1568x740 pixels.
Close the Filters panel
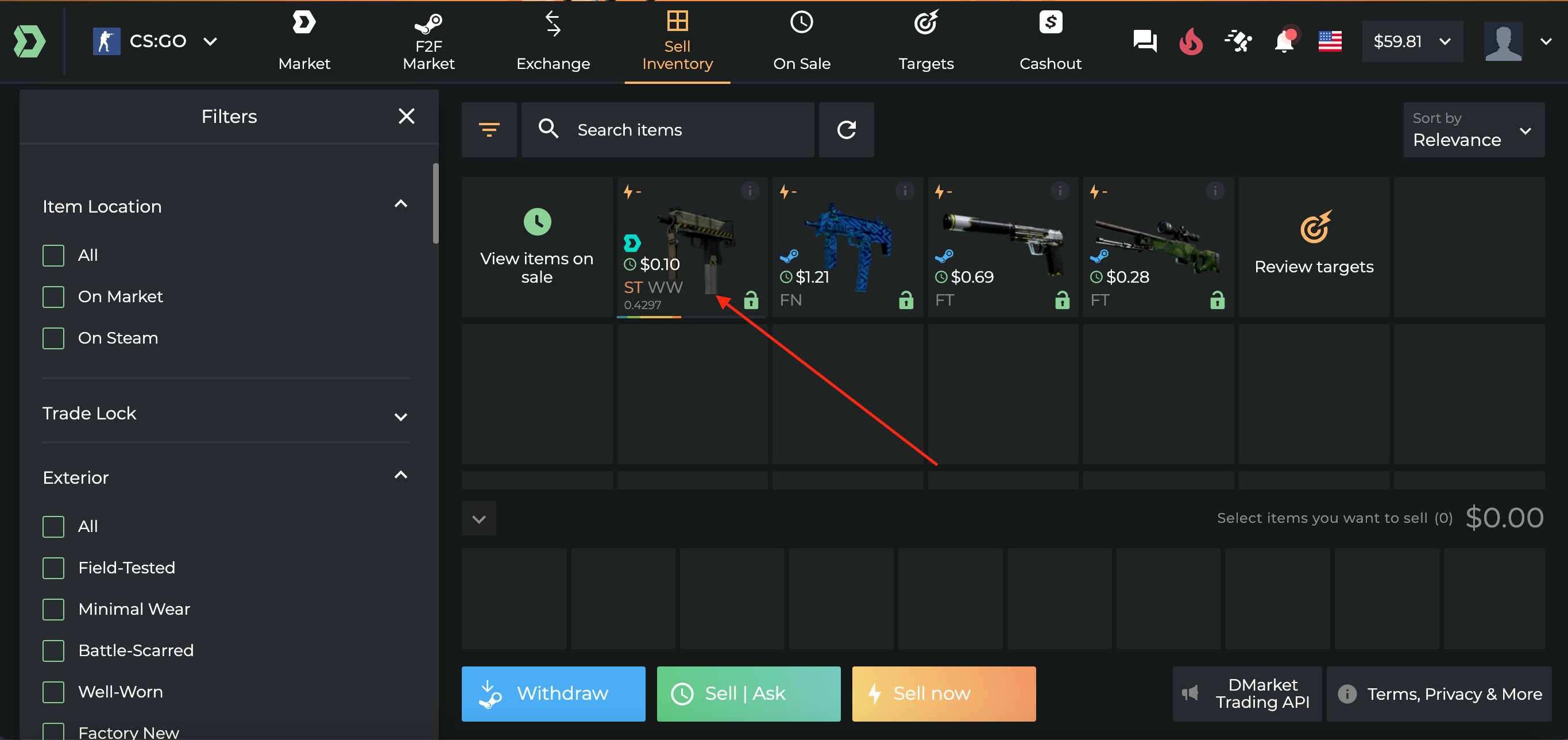pyautogui.click(x=407, y=116)
